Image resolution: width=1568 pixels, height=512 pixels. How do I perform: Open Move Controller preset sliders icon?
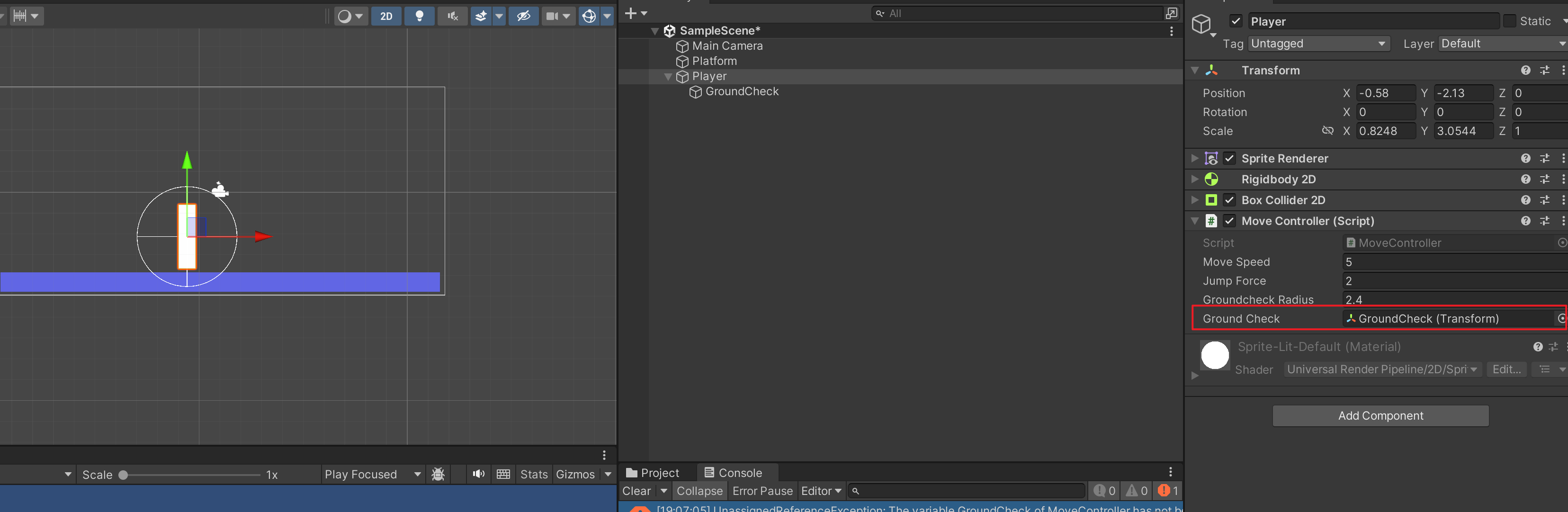(1545, 220)
